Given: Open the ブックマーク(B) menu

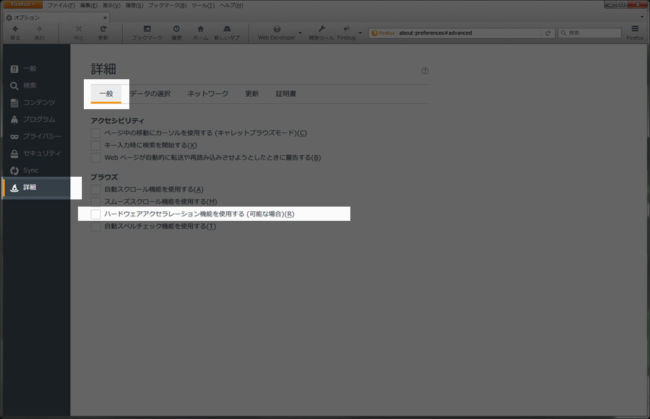Looking at the screenshot, I should tap(167, 5).
